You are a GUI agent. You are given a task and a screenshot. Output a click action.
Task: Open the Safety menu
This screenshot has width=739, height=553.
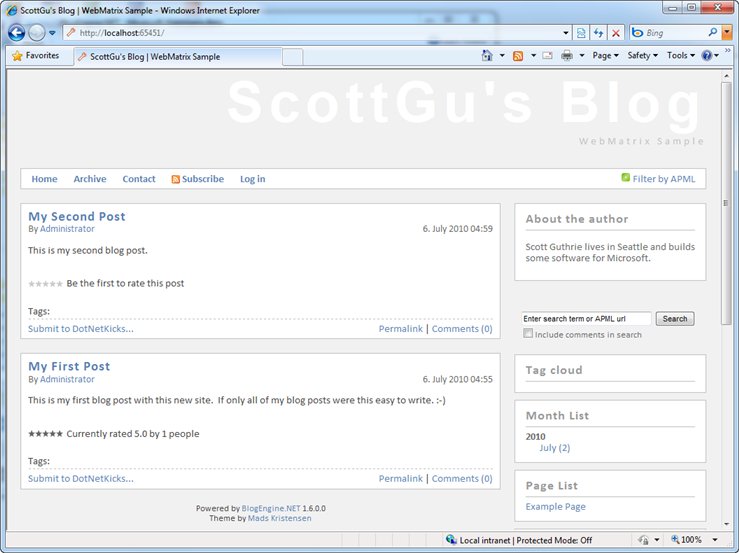pyautogui.click(x=642, y=56)
